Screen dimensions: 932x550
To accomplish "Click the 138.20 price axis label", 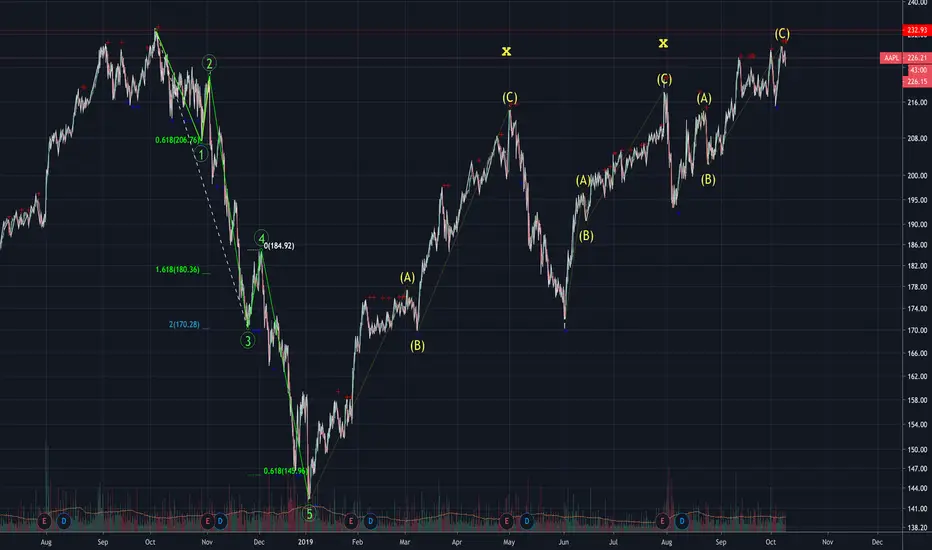I will (x=917, y=527).
